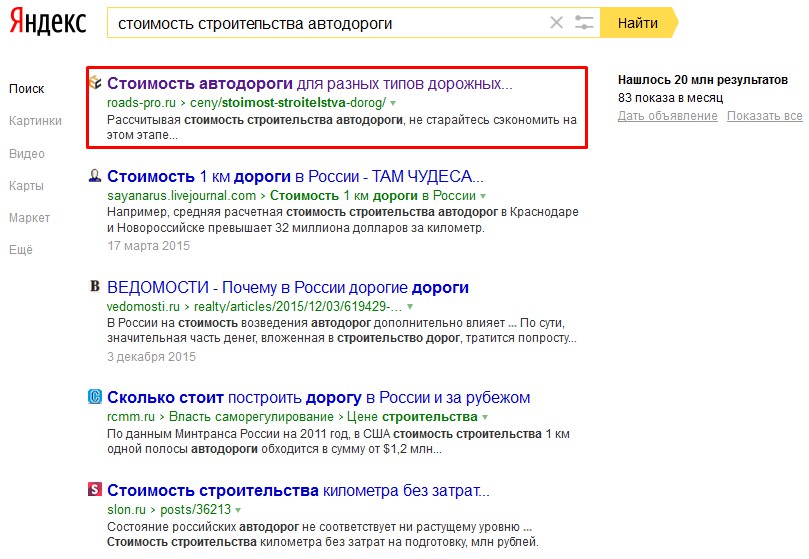809x559 pixels.
Task: Click '83 показа в месяц' text
Action: (x=670, y=98)
